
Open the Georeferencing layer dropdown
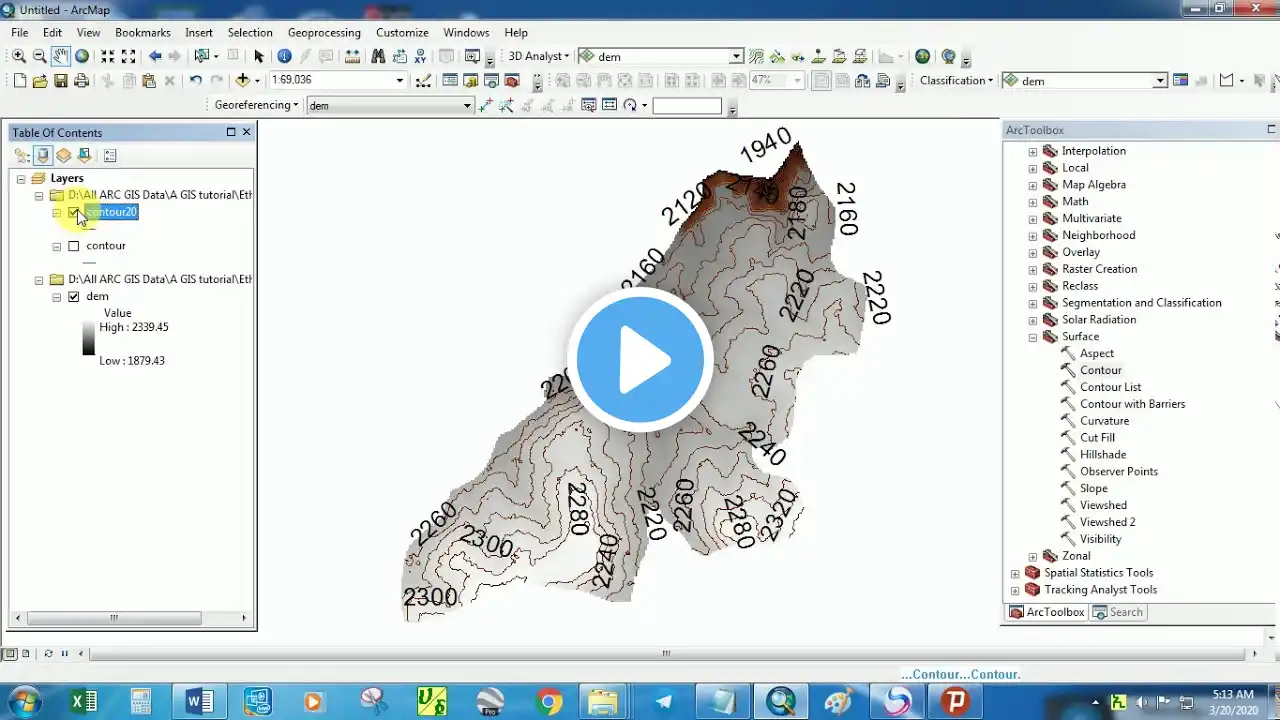click(x=467, y=106)
